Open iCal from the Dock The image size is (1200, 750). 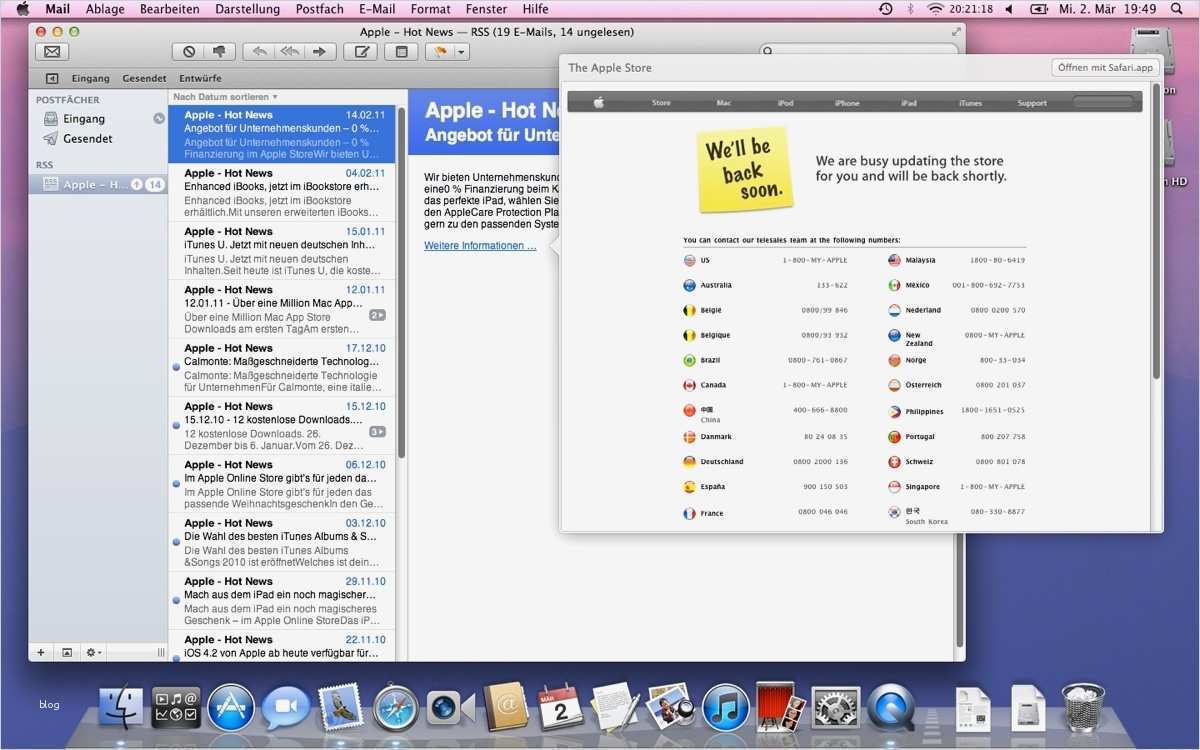pyautogui.click(x=558, y=707)
